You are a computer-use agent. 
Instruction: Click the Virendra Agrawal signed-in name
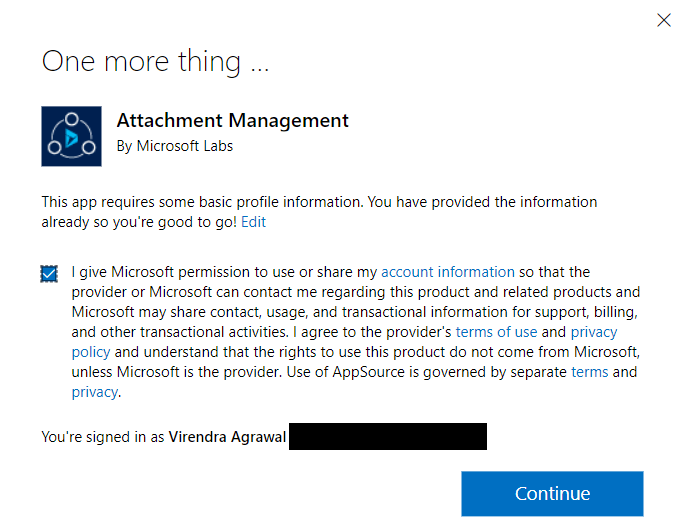[227, 437]
